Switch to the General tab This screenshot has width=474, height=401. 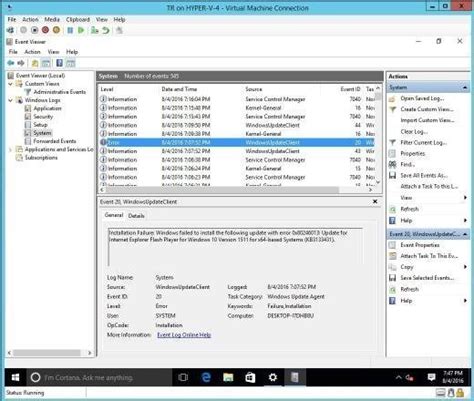[x=114, y=215]
